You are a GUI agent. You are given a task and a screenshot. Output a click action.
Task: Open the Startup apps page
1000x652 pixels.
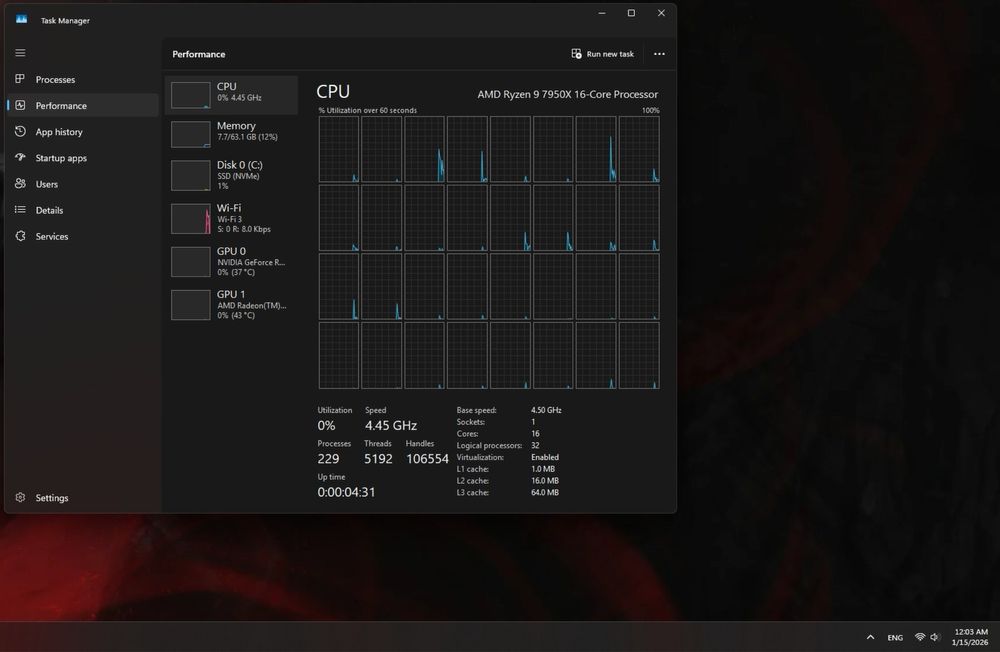pyautogui.click(x=61, y=158)
